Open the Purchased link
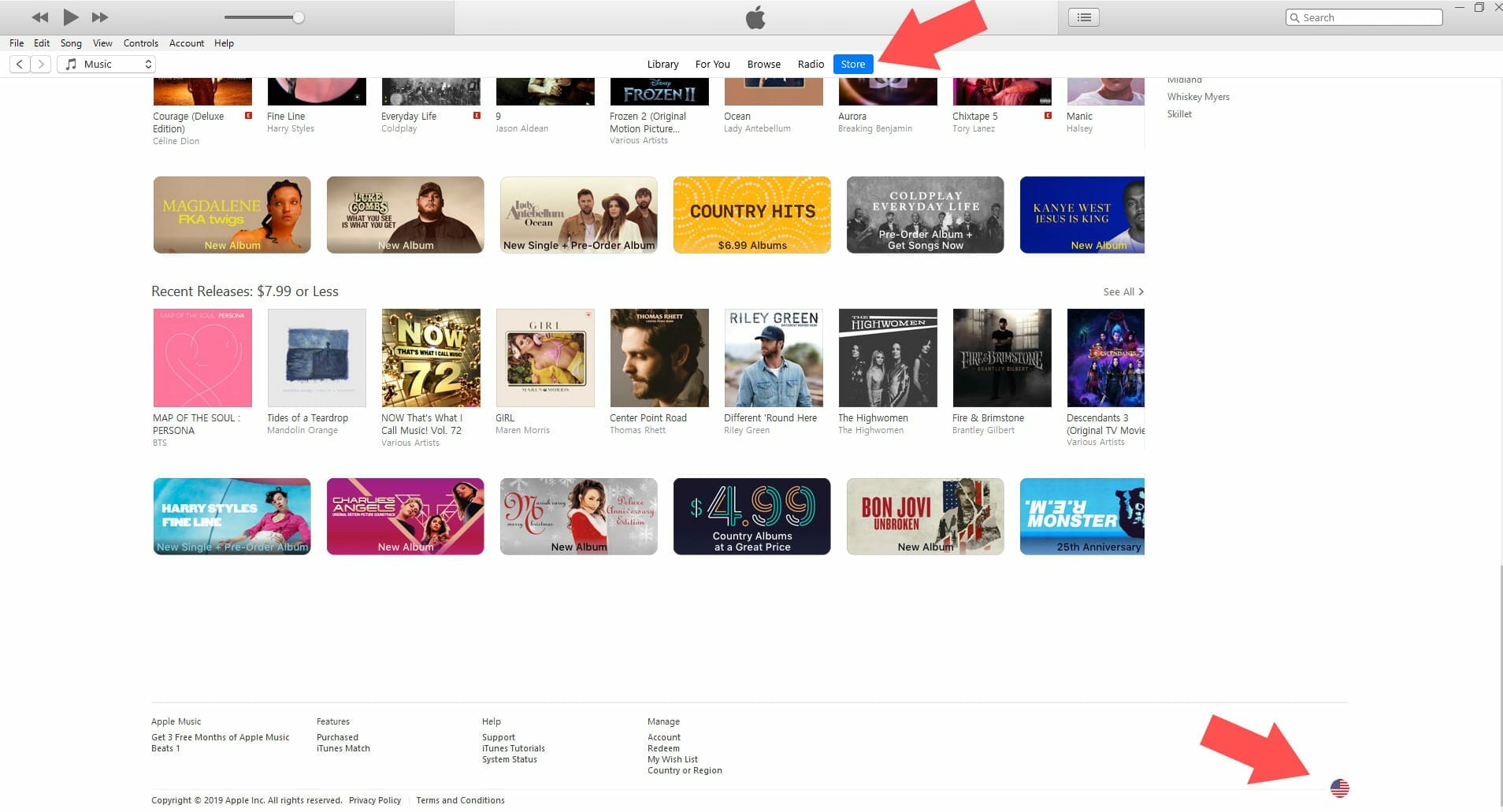Viewport: 1503px width, 812px height. (x=337, y=737)
